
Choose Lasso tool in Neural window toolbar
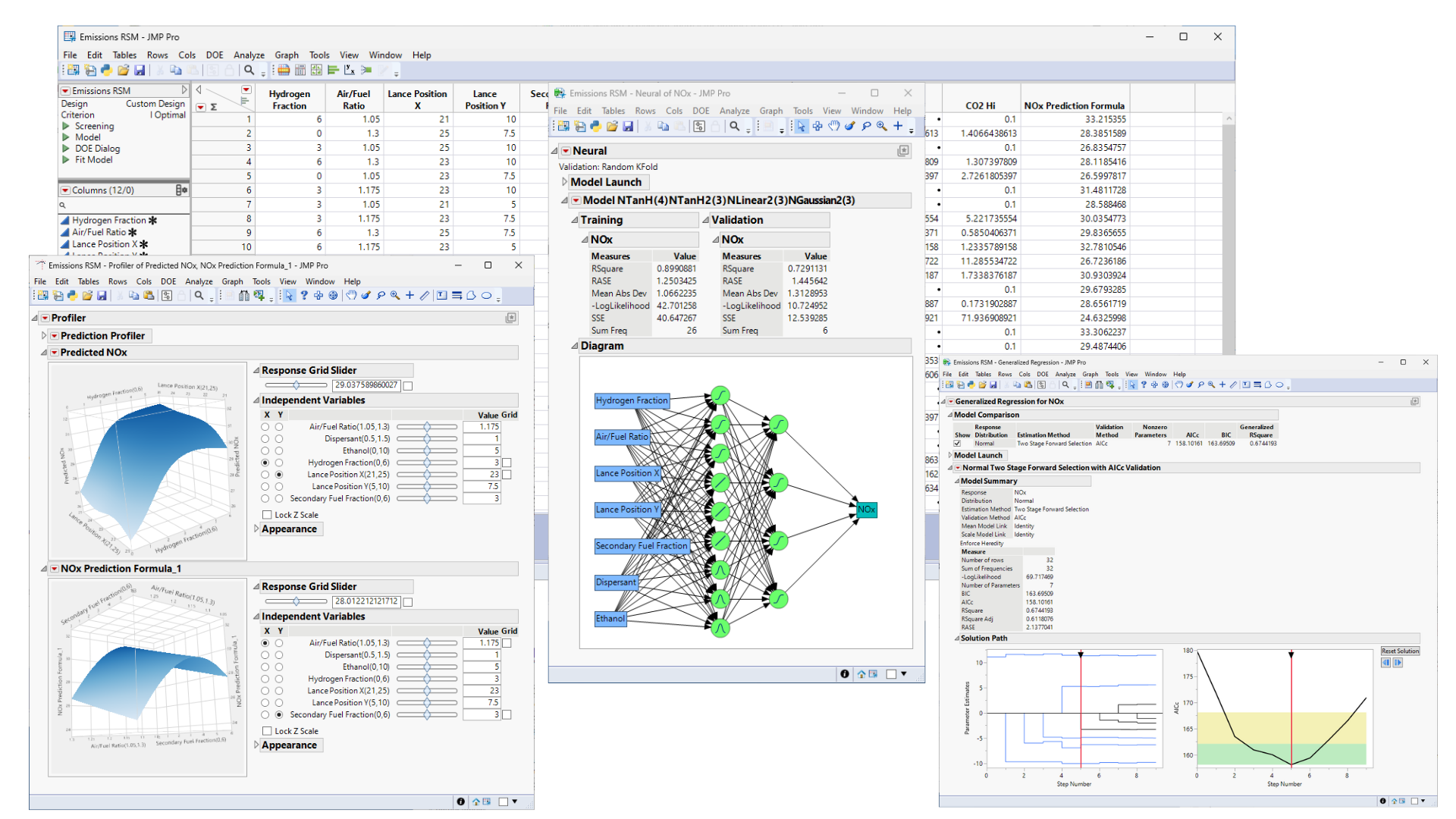pos(865,127)
